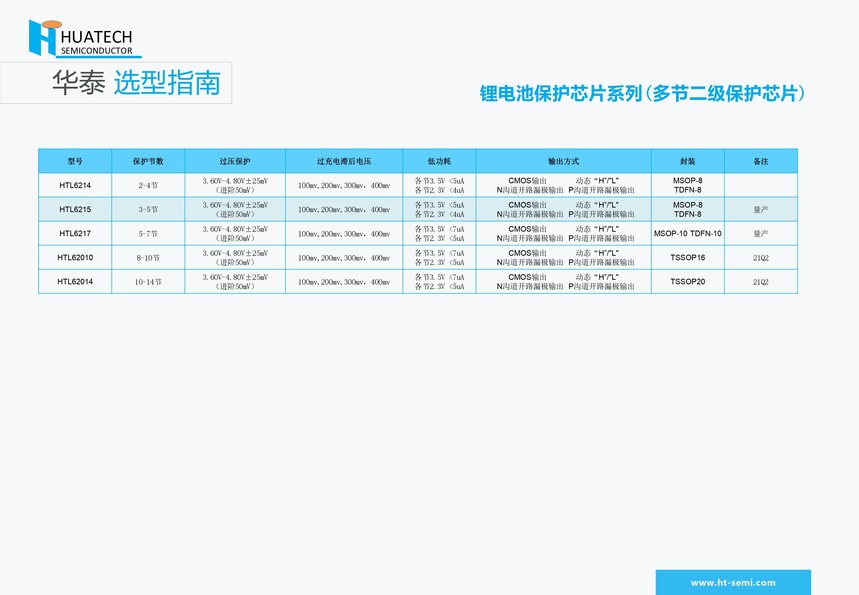The height and width of the screenshot is (595, 859).
Task: Click the HTL6214 model cell
Action: coord(75,185)
